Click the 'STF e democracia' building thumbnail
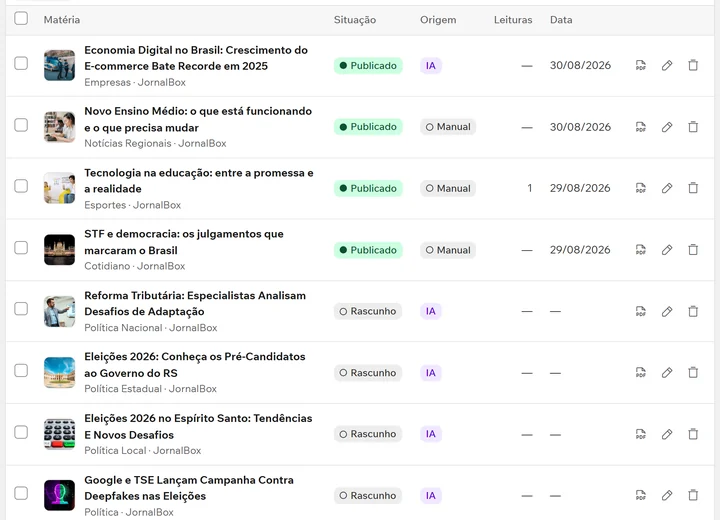 click(59, 250)
